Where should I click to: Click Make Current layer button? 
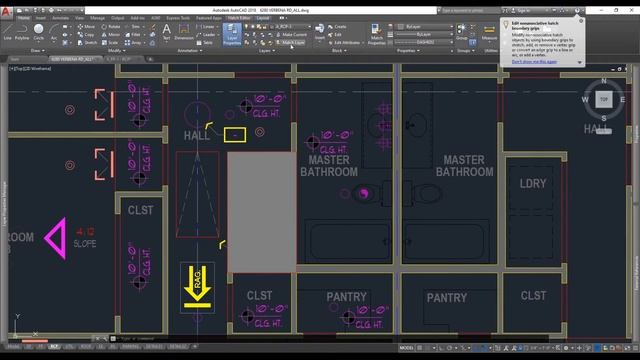pyautogui.click(x=291, y=35)
